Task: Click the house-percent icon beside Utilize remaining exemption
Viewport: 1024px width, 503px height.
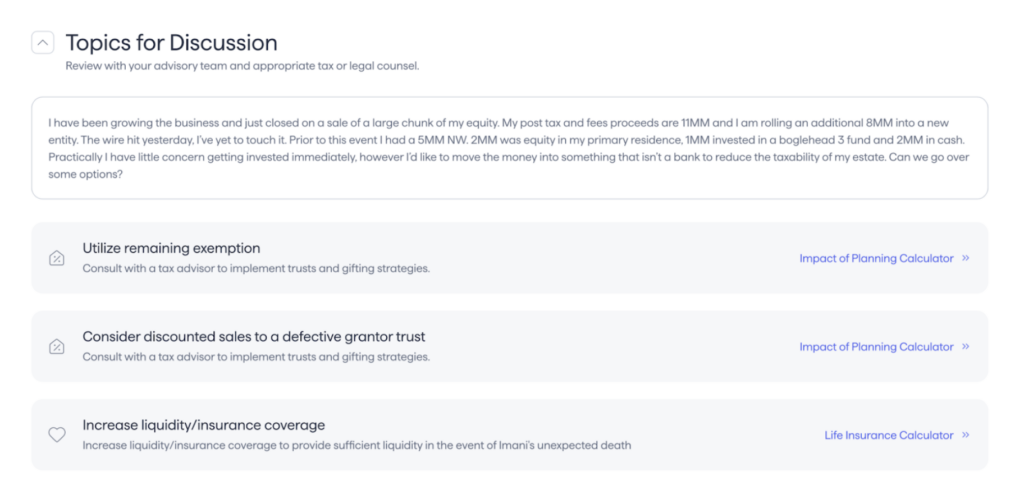Action: click(x=57, y=258)
